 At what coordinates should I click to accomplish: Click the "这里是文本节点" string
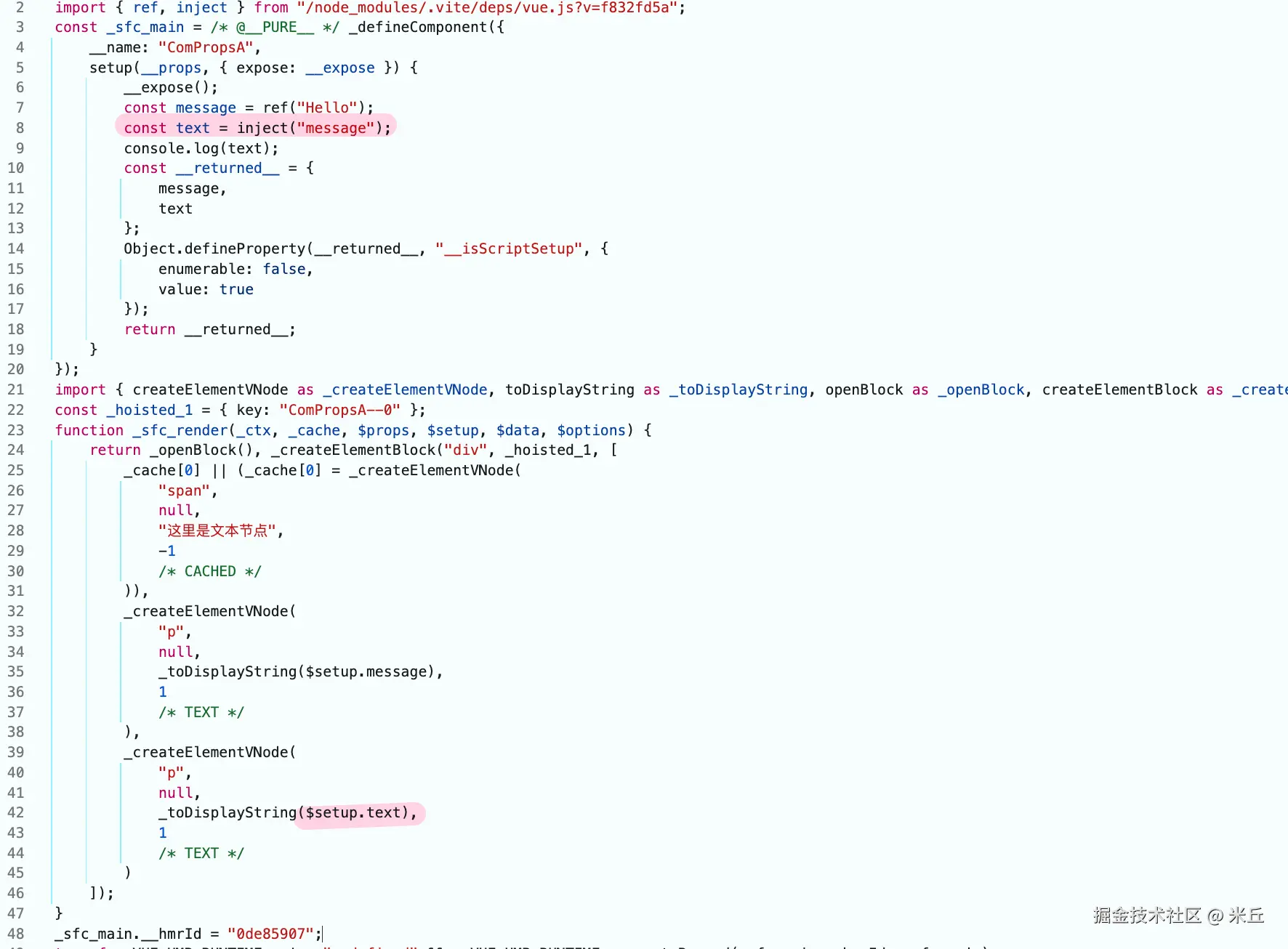pos(217,530)
